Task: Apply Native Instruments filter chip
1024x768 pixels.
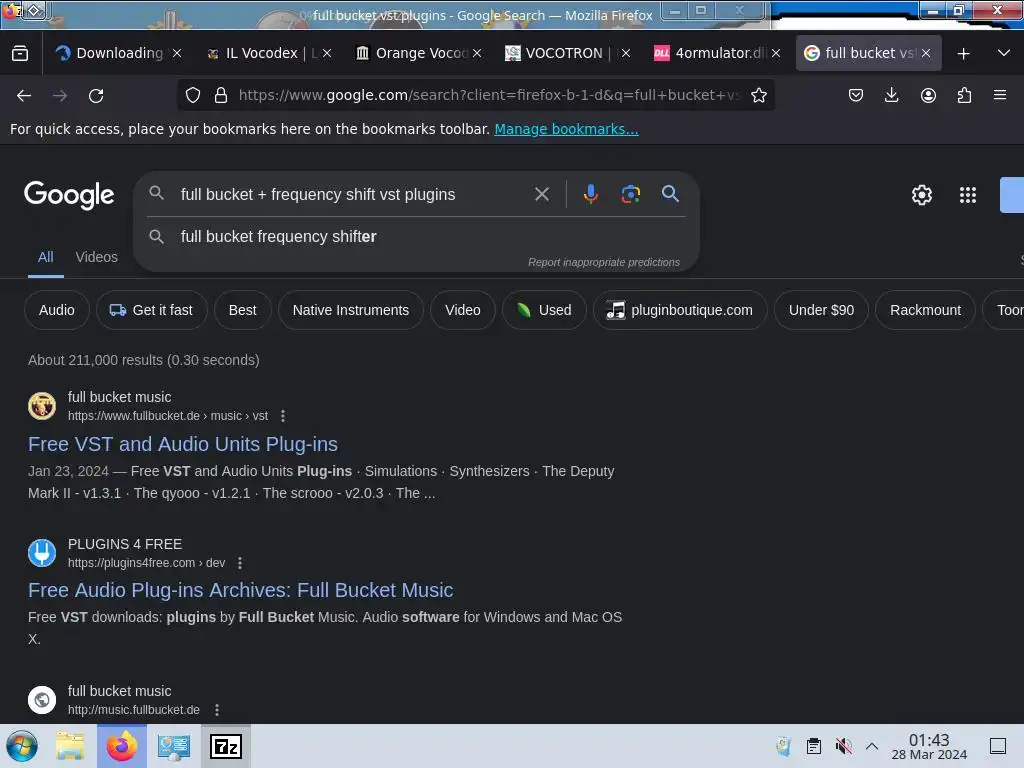Action: click(x=351, y=310)
